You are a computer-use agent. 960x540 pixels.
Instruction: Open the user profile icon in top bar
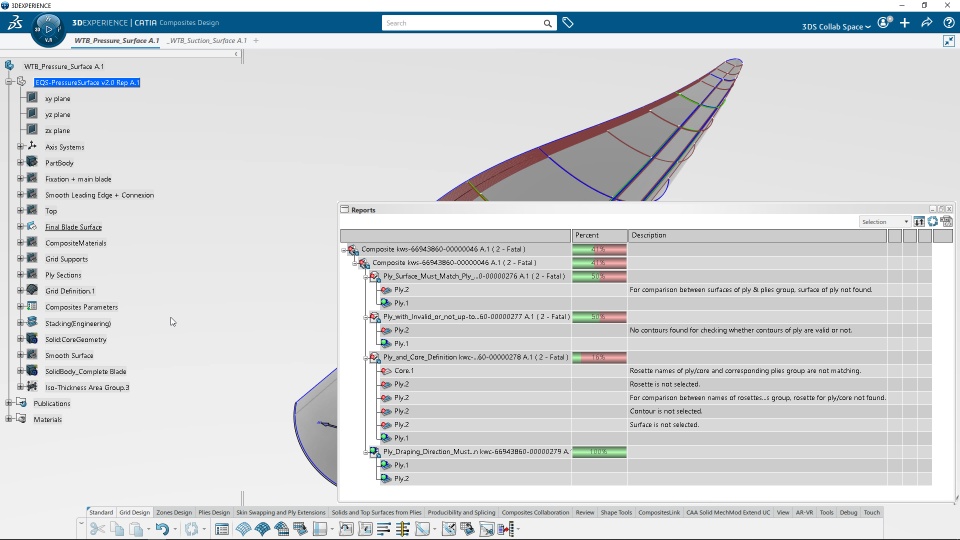pyautogui.click(x=883, y=23)
